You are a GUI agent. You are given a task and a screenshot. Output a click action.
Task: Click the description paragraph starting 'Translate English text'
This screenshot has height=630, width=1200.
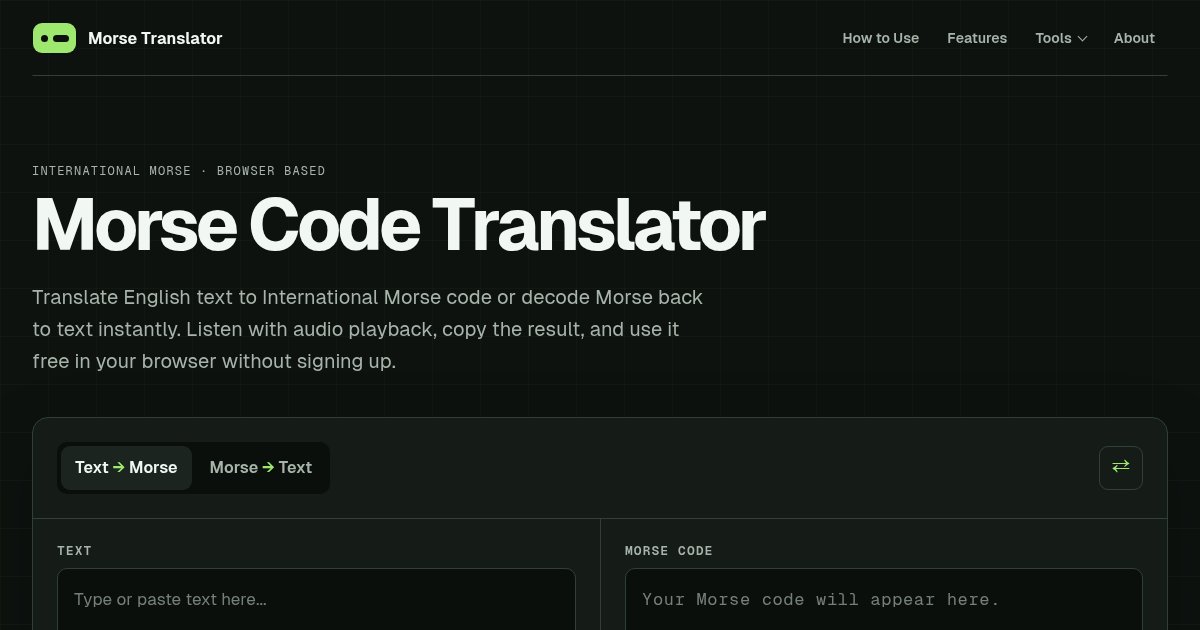click(x=368, y=329)
